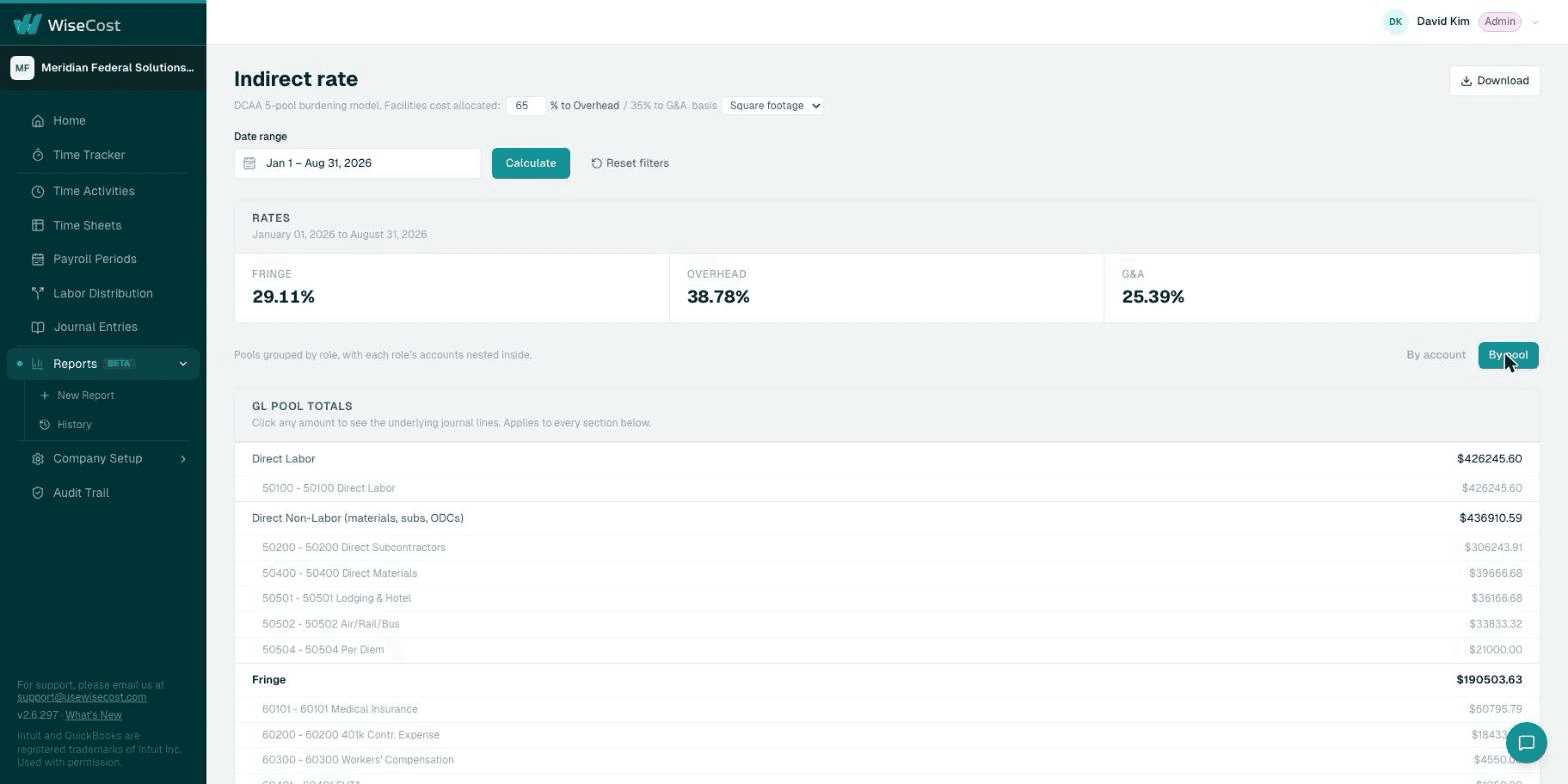Image resolution: width=1568 pixels, height=784 pixels.
Task: Collapse the Reports menu chevron
Action: pyautogui.click(x=183, y=364)
